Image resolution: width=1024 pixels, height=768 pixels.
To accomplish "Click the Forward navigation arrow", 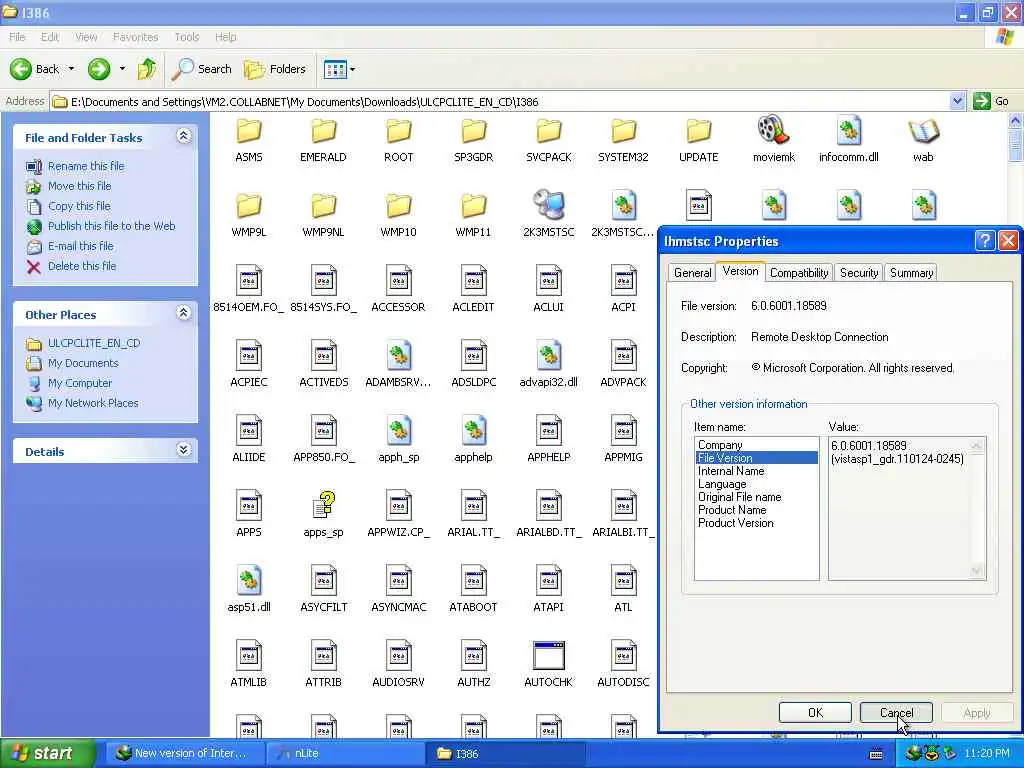I will point(99,69).
